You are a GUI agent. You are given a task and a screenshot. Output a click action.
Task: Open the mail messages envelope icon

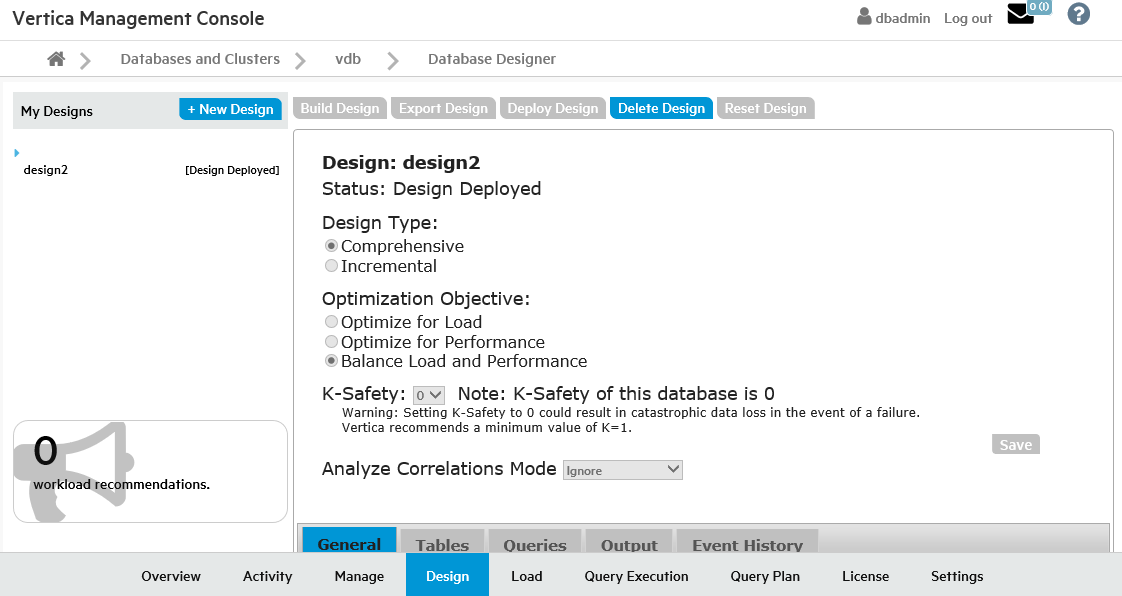pyautogui.click(x=1020, y=15)
